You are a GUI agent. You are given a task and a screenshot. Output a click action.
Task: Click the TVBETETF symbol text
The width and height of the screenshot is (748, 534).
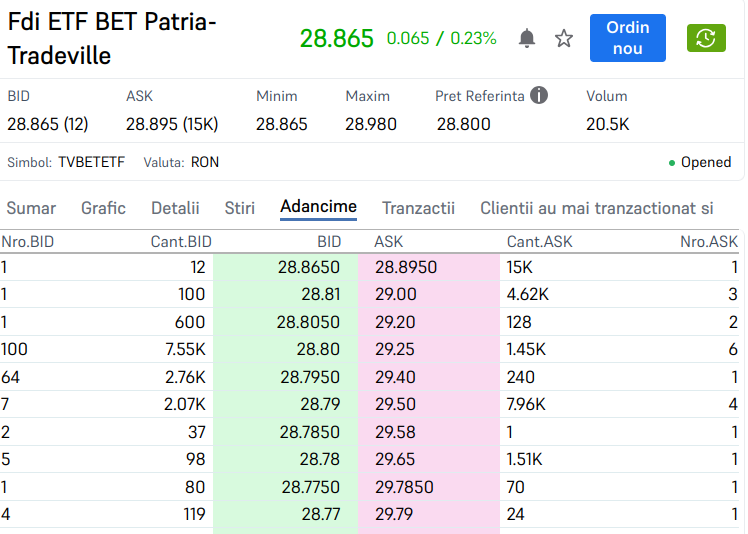point(92,162)
